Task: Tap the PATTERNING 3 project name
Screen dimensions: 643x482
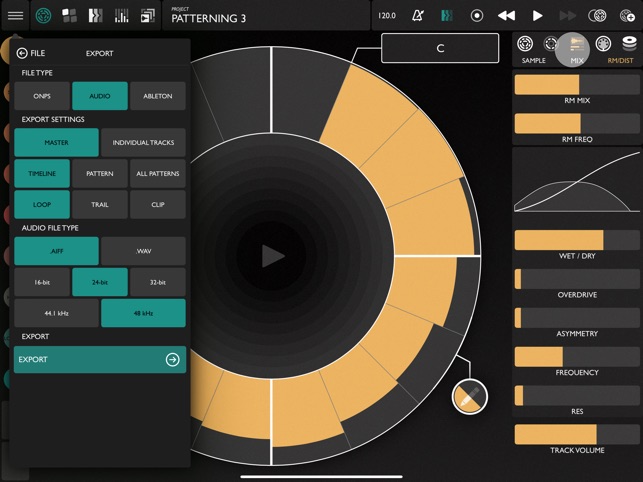Action: tap(208, 18)
